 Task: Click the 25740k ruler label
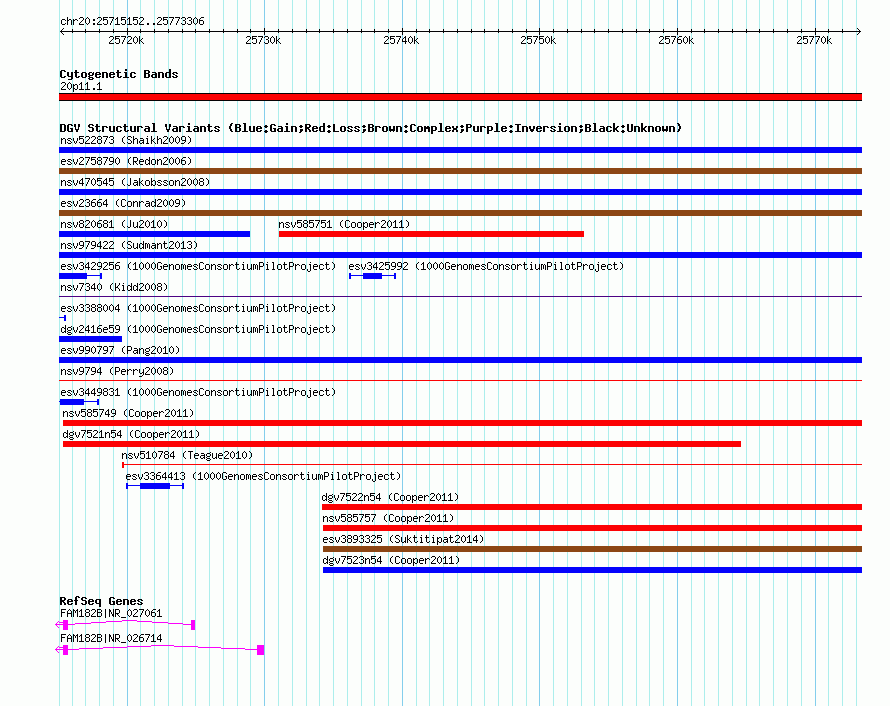pos(401,40)
